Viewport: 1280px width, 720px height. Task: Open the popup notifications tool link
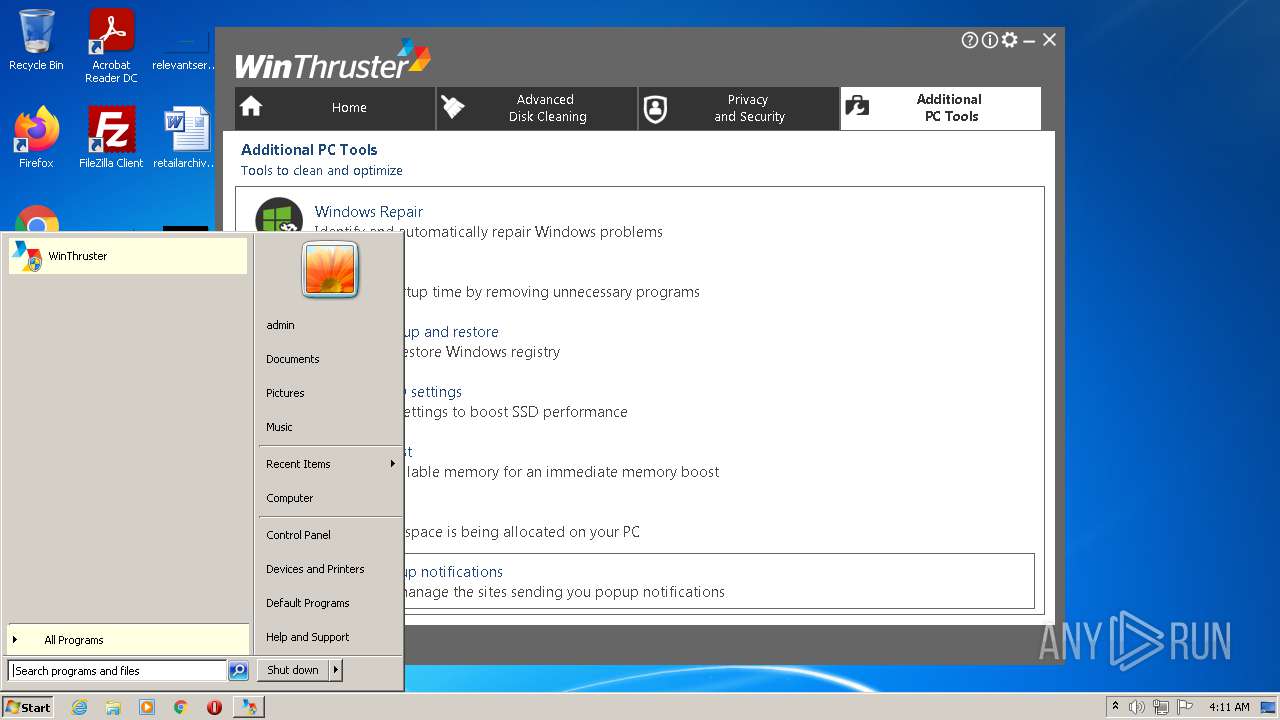click(x=453, y=572)
